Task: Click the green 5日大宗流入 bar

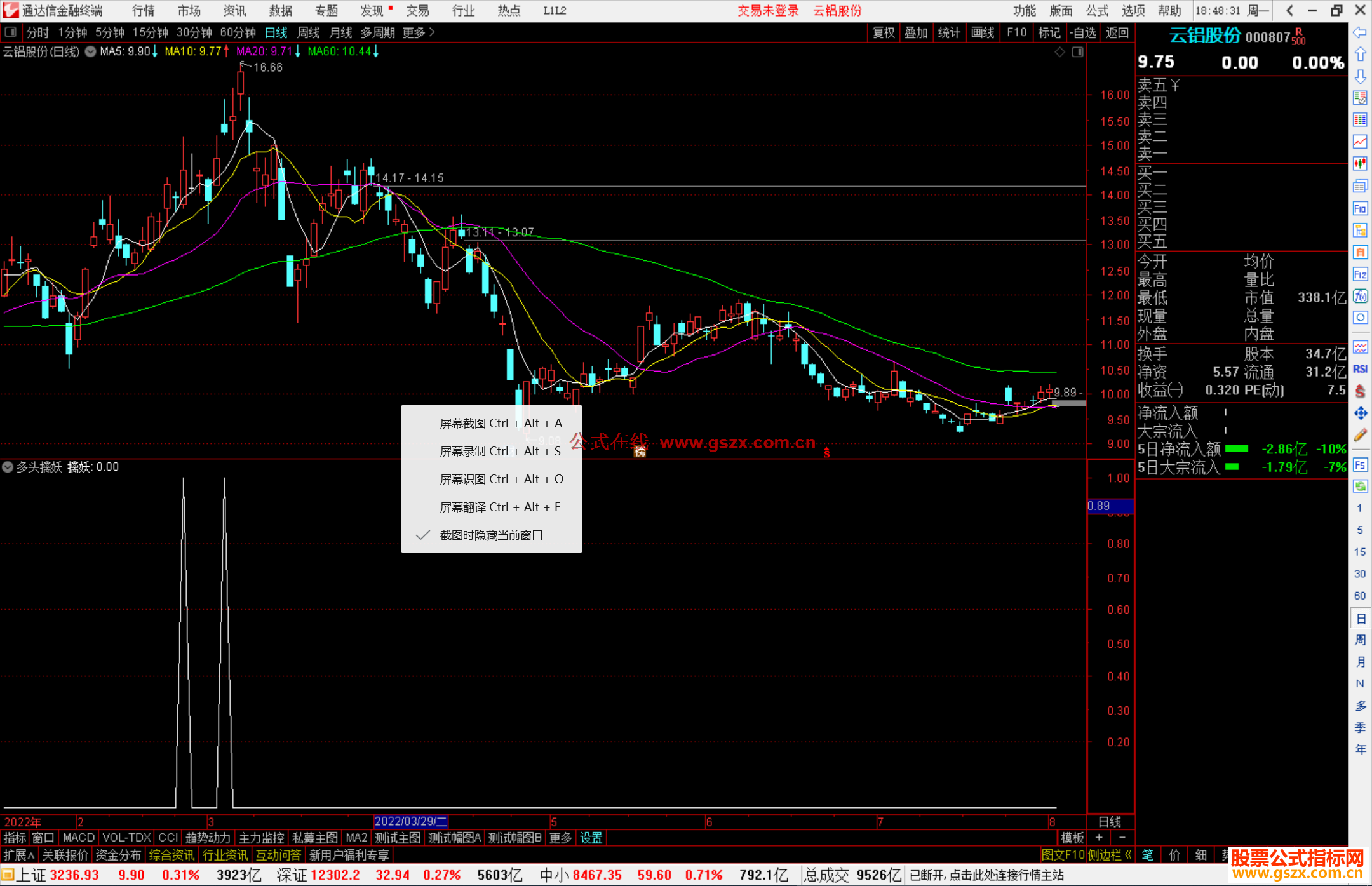Action: click(x=1232, y=467)
